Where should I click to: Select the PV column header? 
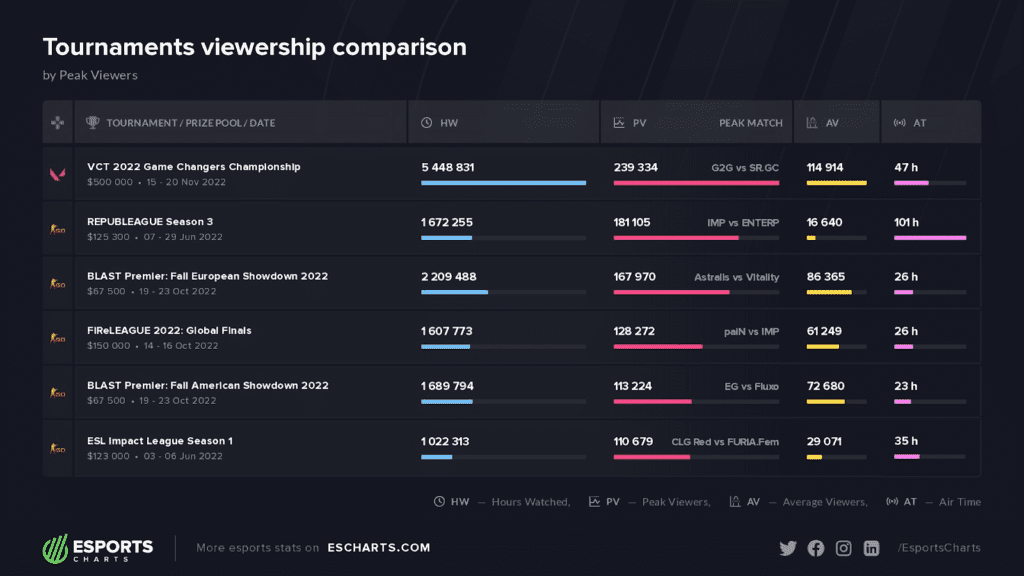639,123
